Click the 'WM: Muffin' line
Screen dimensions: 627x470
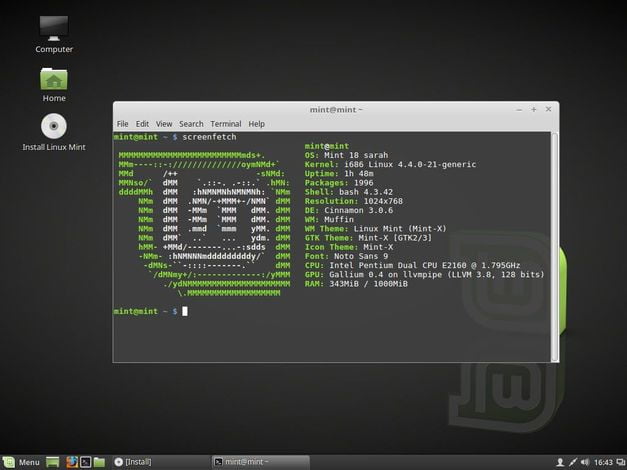(x=329, y=220)
